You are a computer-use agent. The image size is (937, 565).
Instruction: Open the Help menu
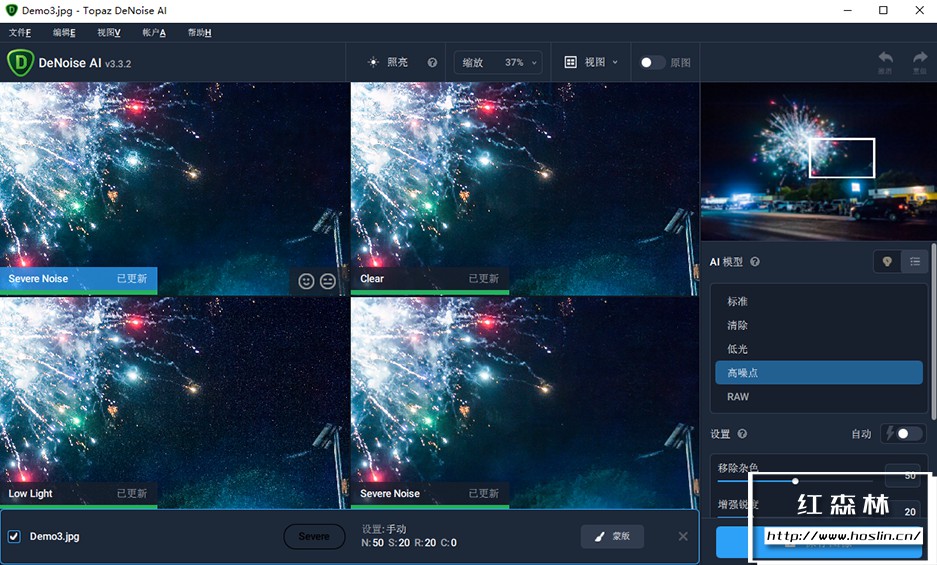199,32
